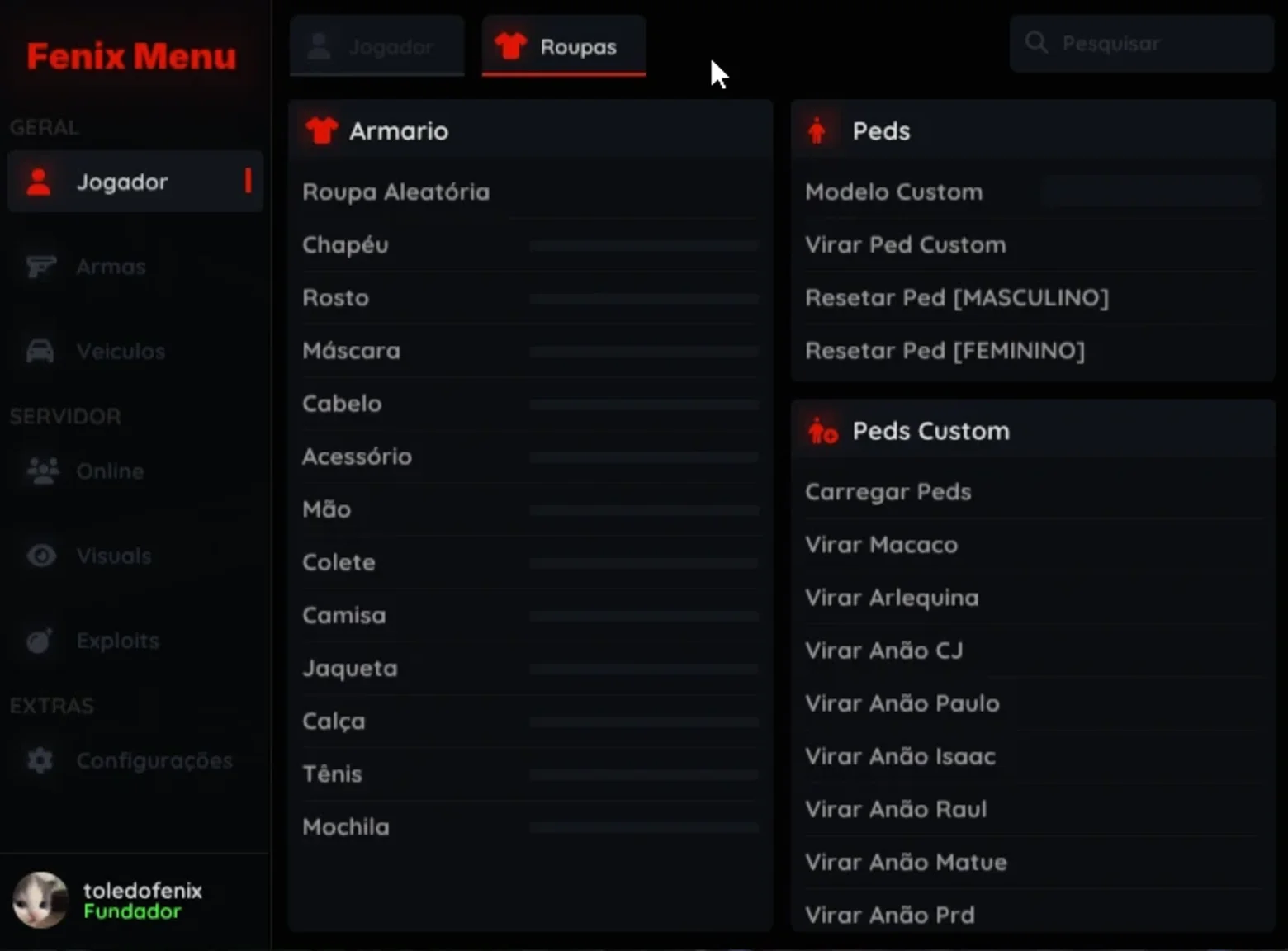Select the Roupas tab
Screen dimensions: 1288x951
click(564, 47)
